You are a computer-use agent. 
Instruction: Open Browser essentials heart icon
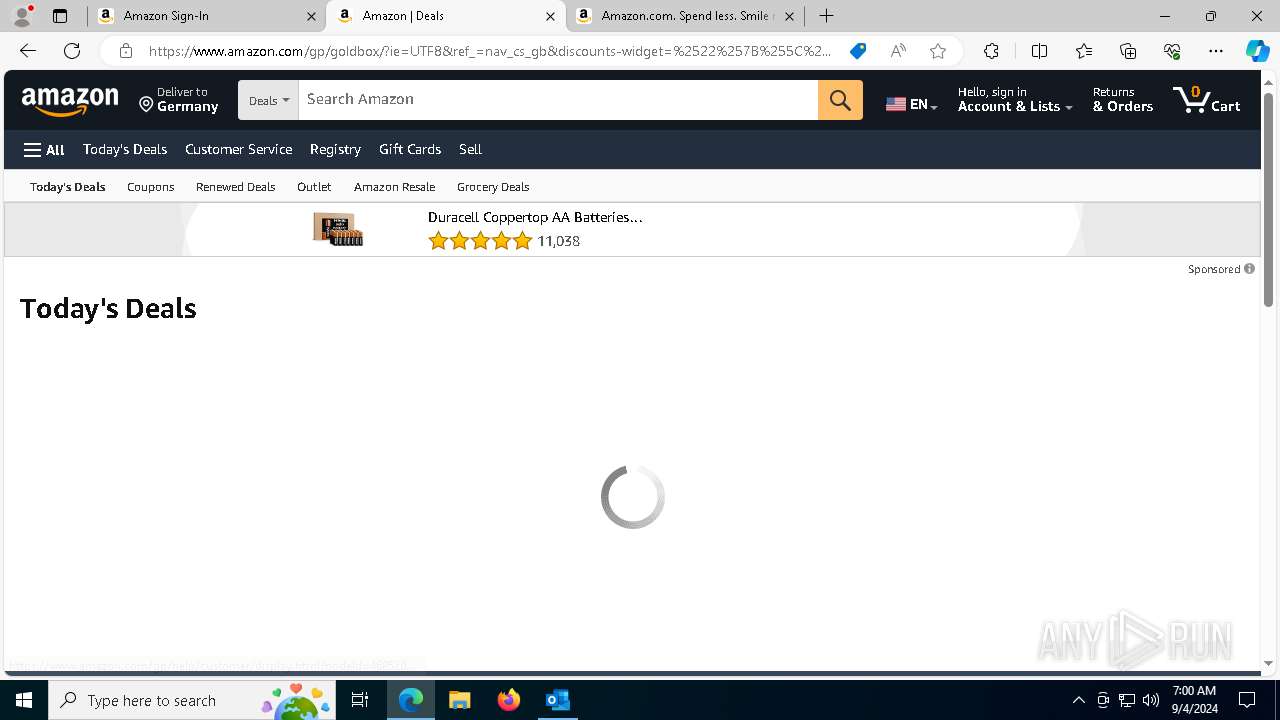pyautogui.click(x=1172, y=51)
